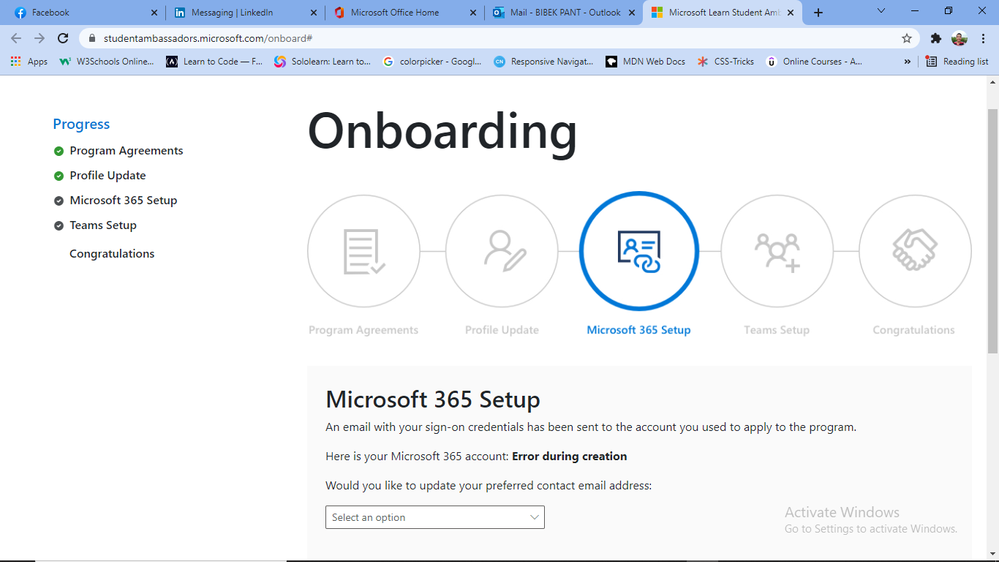This screenshot has height=562, width=999.
Task: Close the Messaging LinkedIn tab
Action: click(x=313, y=13)
